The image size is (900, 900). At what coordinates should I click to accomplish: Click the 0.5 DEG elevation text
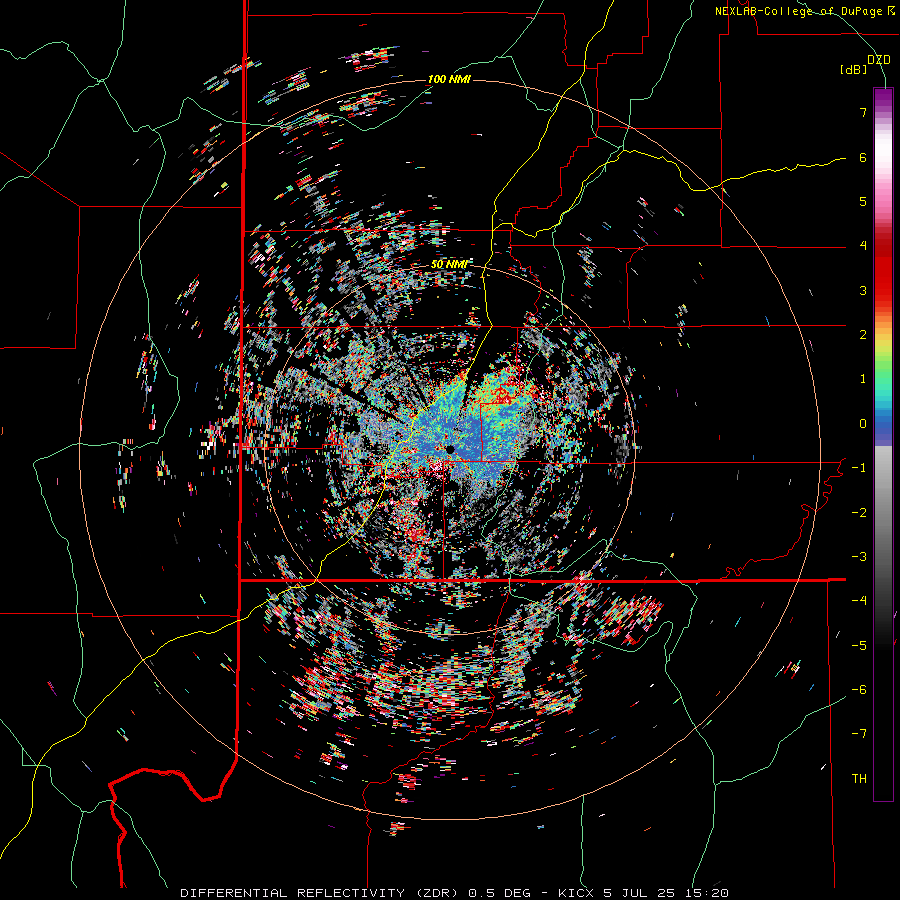[x=500, y=893]
